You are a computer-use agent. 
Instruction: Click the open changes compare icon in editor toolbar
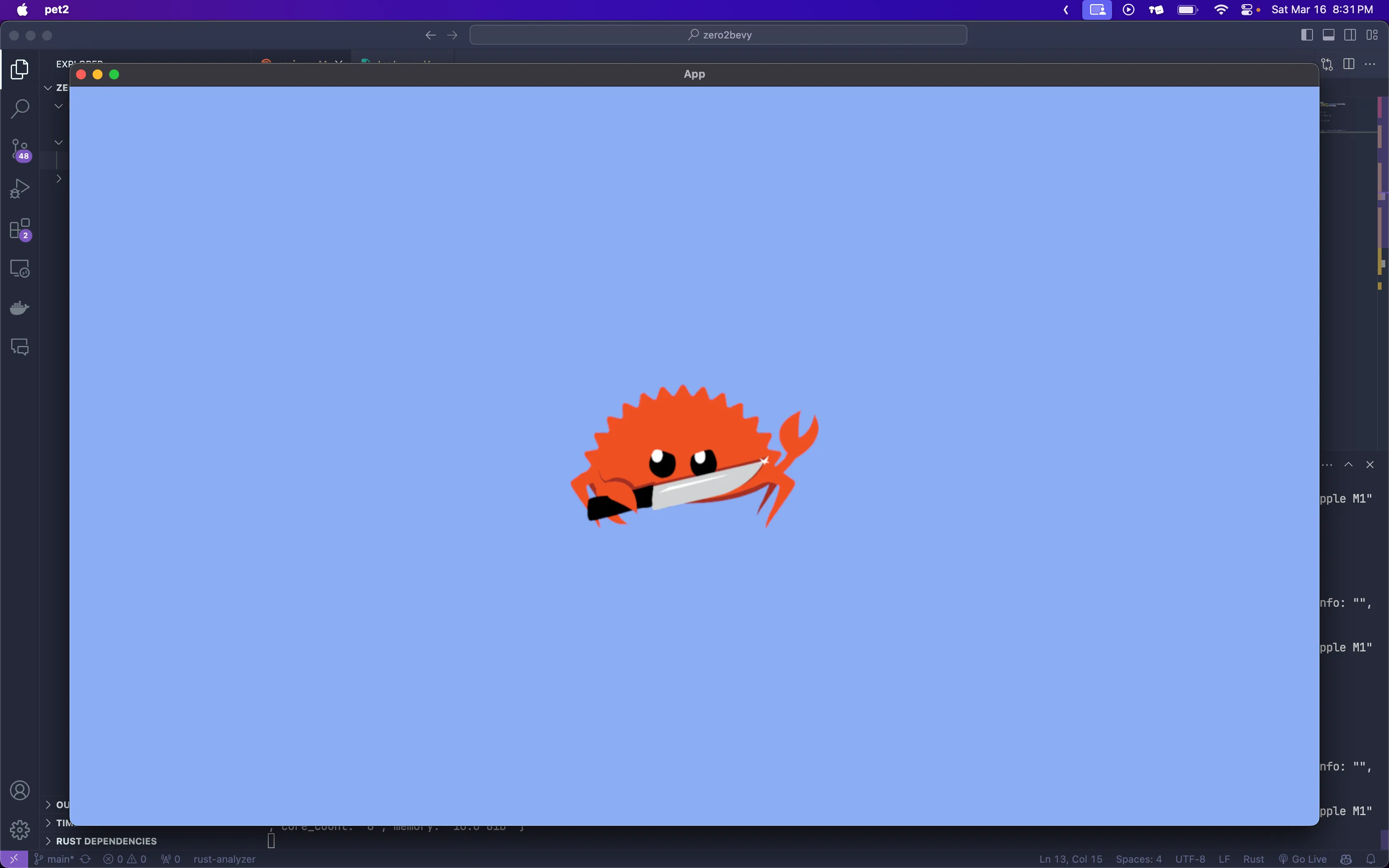[x=1327, y=64]
